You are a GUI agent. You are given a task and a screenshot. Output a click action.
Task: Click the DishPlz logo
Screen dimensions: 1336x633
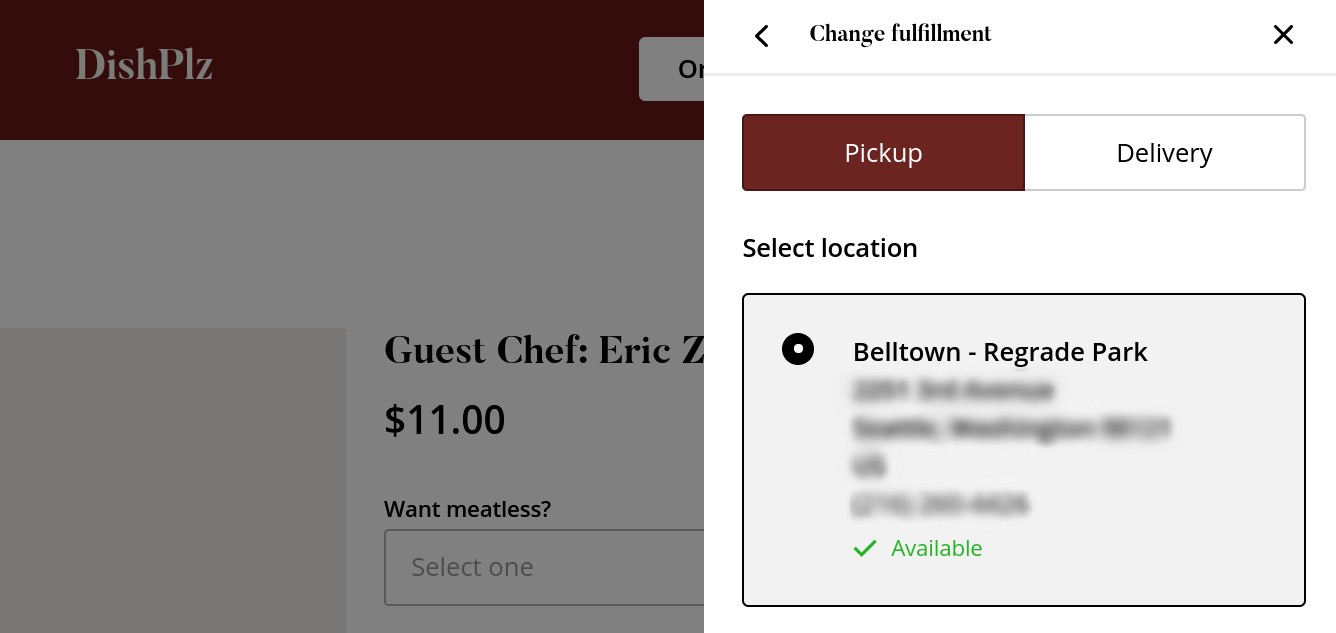coord(144,66)
